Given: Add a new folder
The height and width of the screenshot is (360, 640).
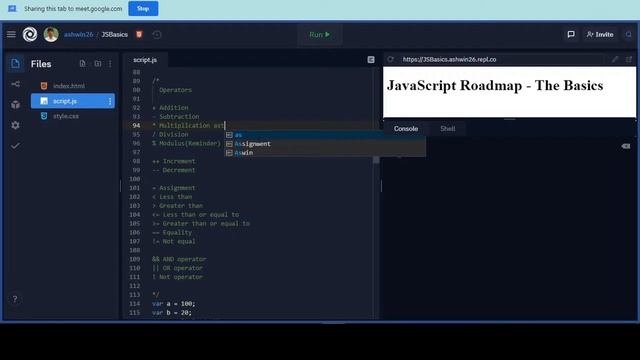Looking at the screenshot, I should point(98,64).
